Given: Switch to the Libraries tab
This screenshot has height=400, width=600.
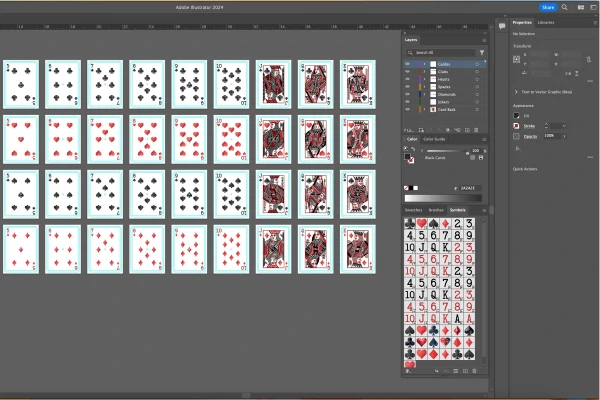Looking at the screenshot, I should [545, 23].
